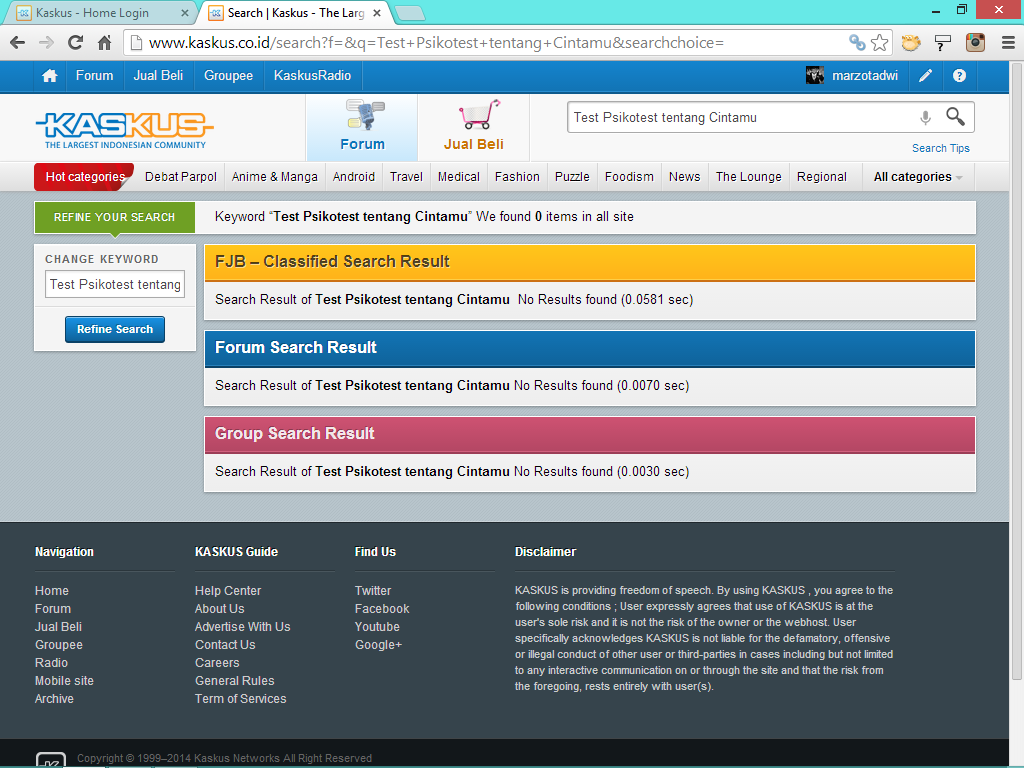Viewport: 1024px width, 768px height.
Task: Open the News category
Action: [684, 177]
